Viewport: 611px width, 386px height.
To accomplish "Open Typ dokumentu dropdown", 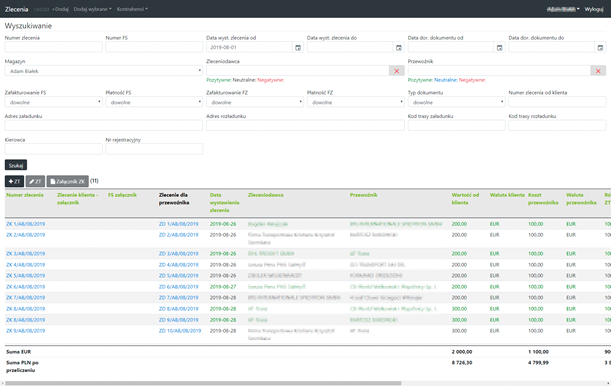I will pyautogui.click(x=456, y=102).
